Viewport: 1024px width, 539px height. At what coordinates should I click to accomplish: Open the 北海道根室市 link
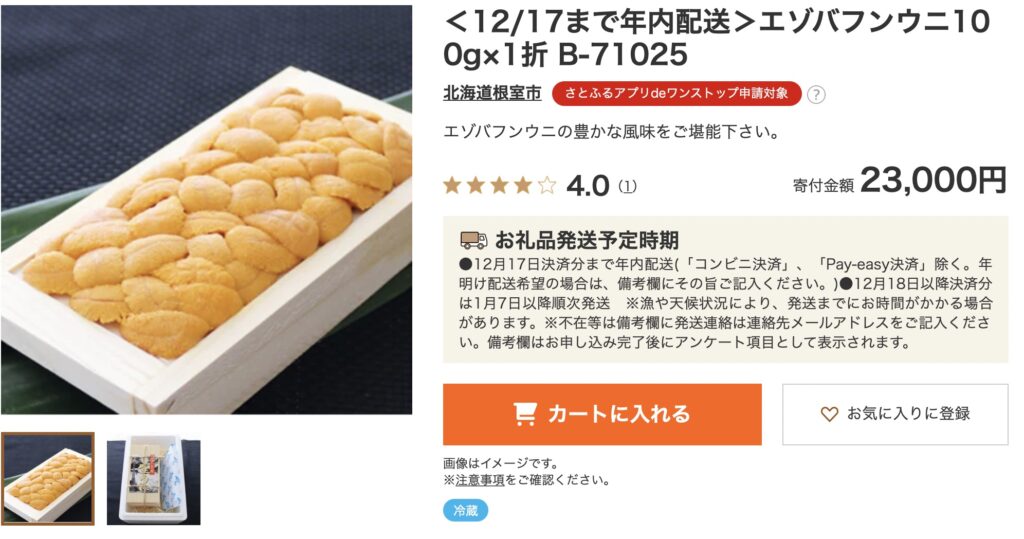coord(492,93)
